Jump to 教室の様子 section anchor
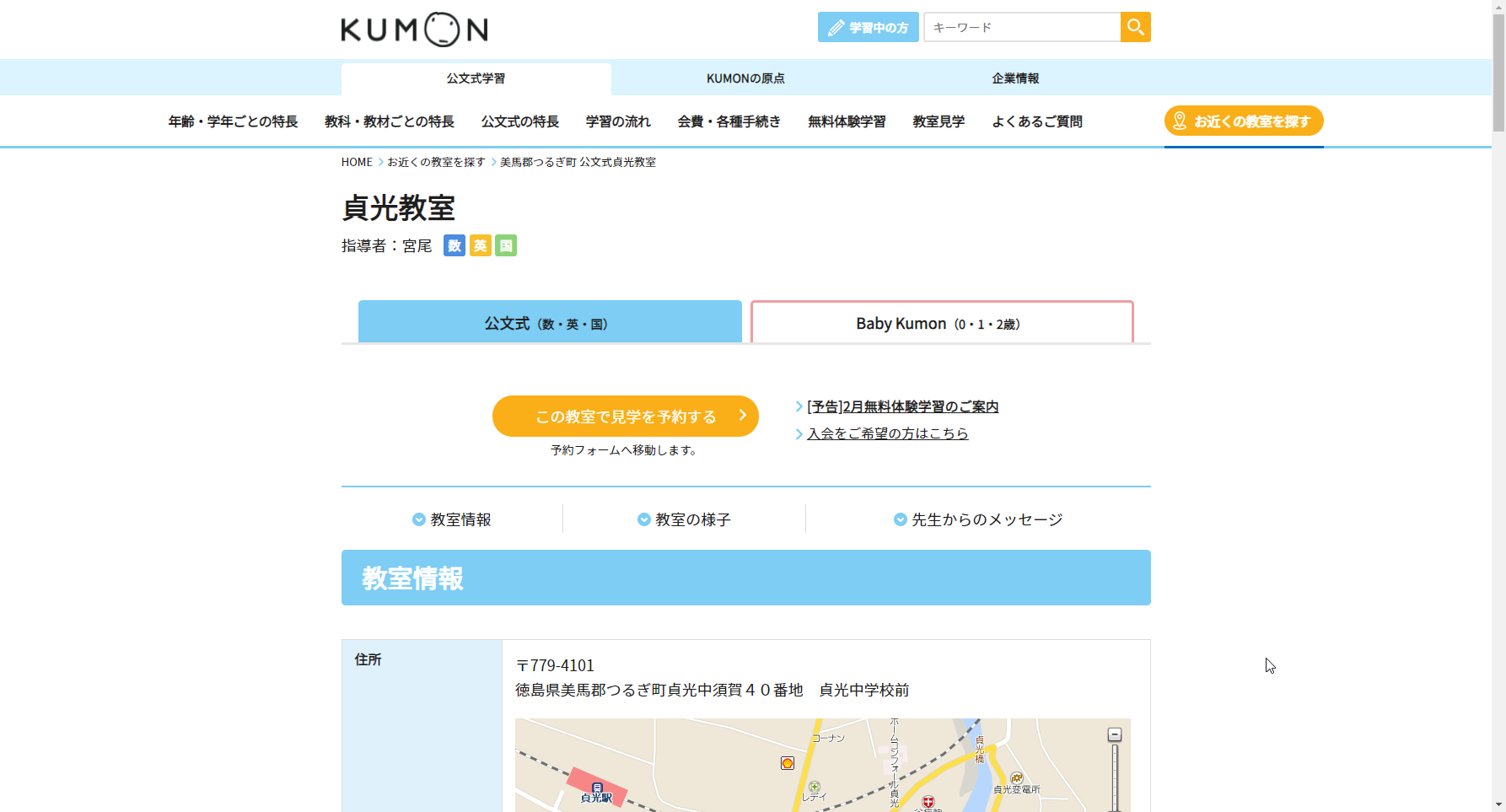The height and width of the screenshot is (812, 1506). [684, 519]
